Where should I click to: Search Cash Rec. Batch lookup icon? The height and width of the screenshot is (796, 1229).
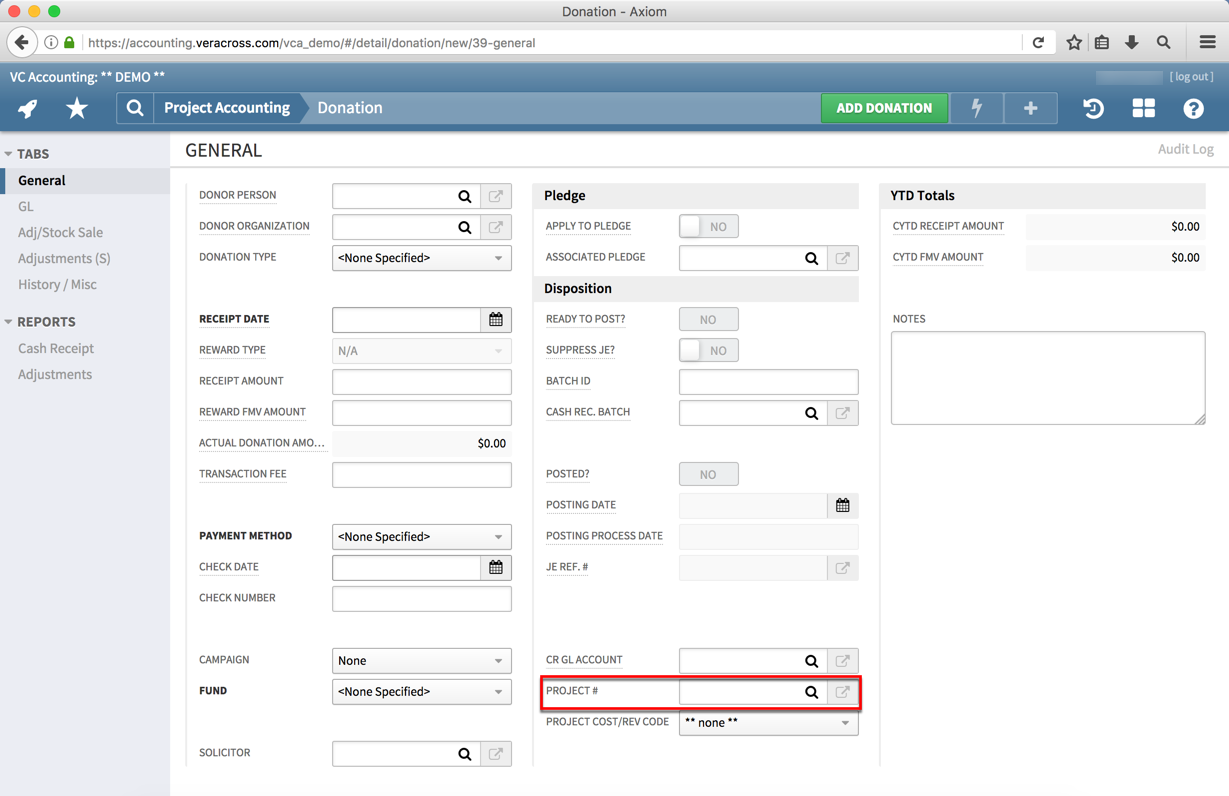click(x=812, y=413)
